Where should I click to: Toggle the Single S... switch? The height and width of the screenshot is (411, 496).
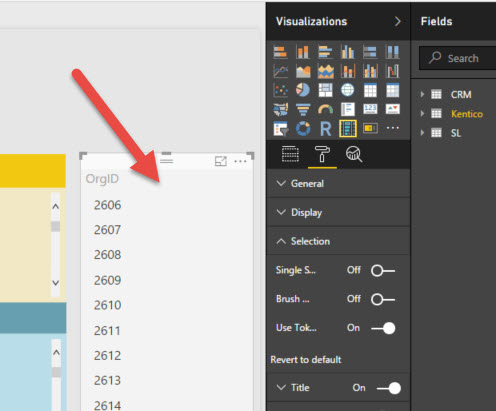tap(383, 271)
